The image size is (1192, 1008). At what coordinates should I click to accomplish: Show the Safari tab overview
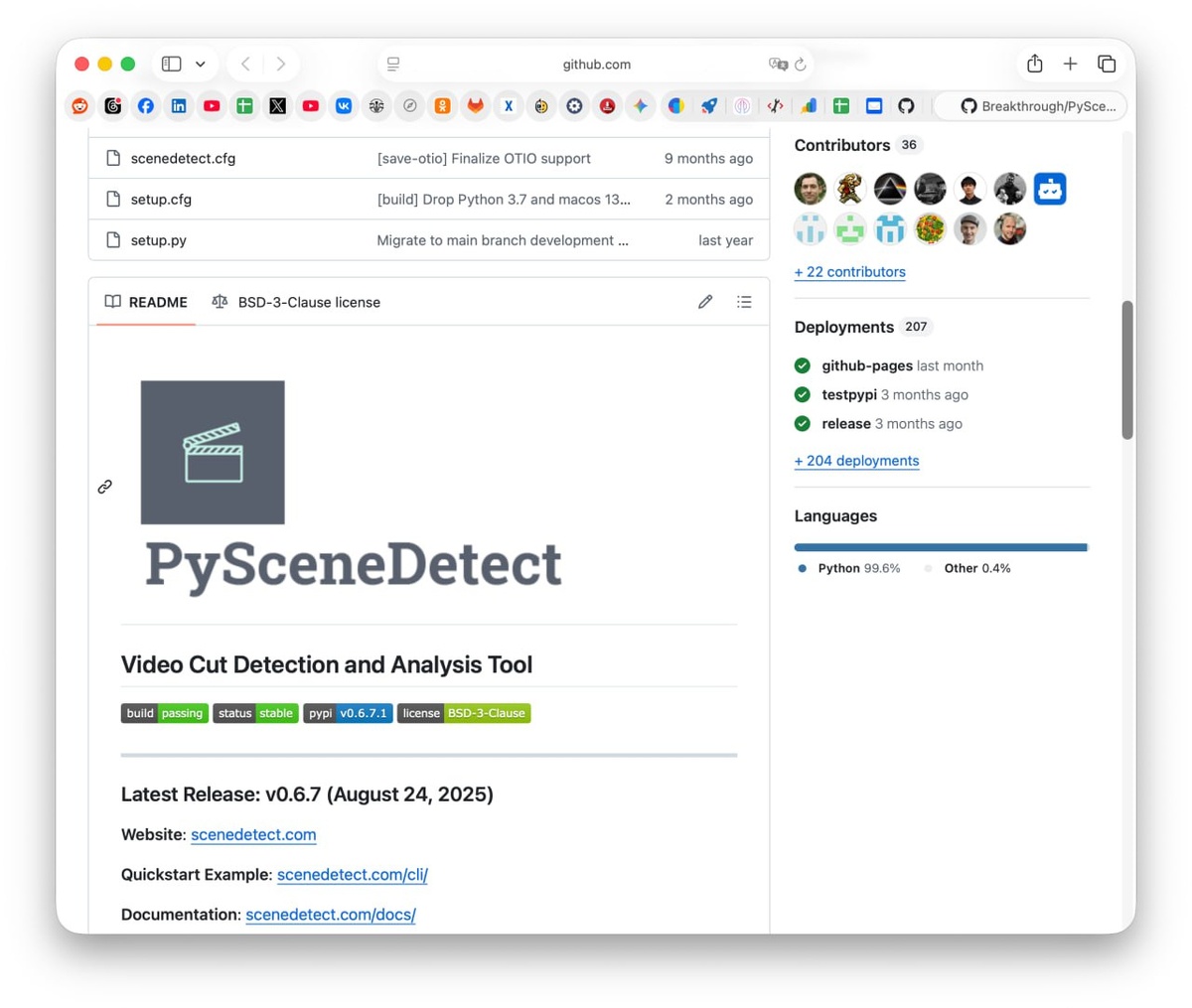[1107, 64]
